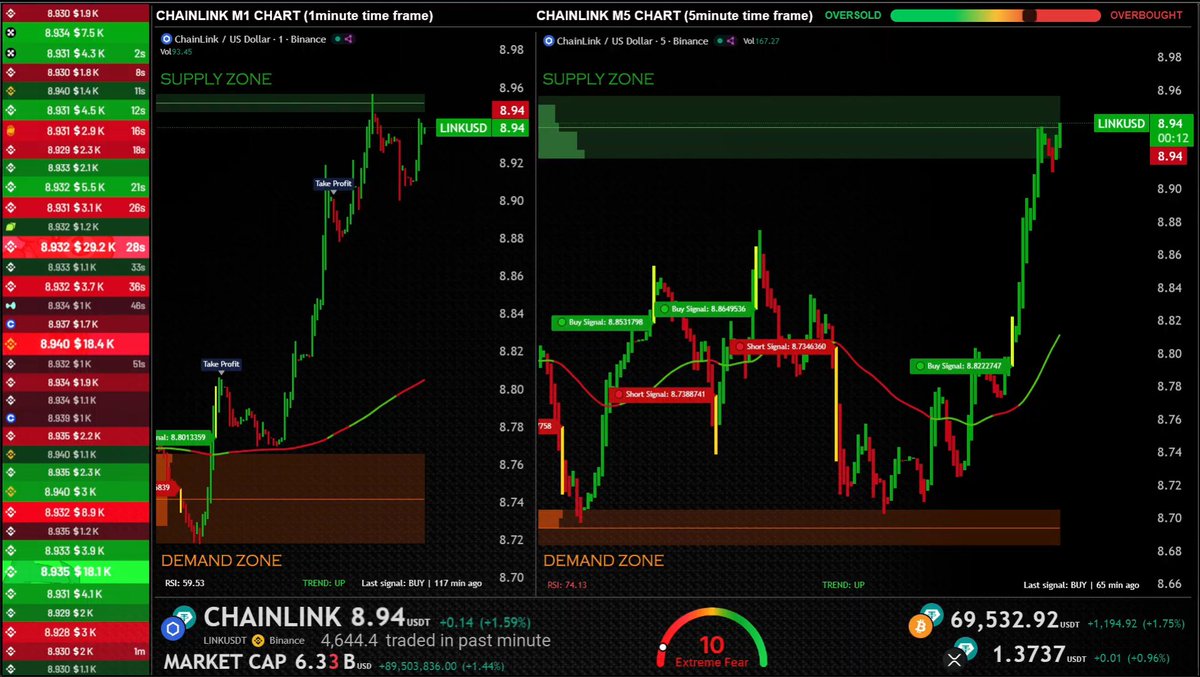Click the Vol 93.45 readout on M1 chart

click(175, 51)
